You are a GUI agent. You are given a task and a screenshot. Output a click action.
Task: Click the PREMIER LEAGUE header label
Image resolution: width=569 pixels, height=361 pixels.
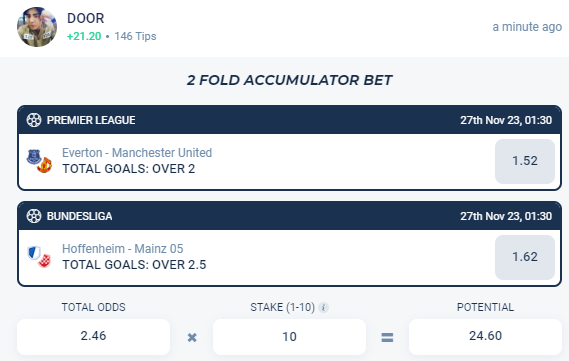(91, 120)
